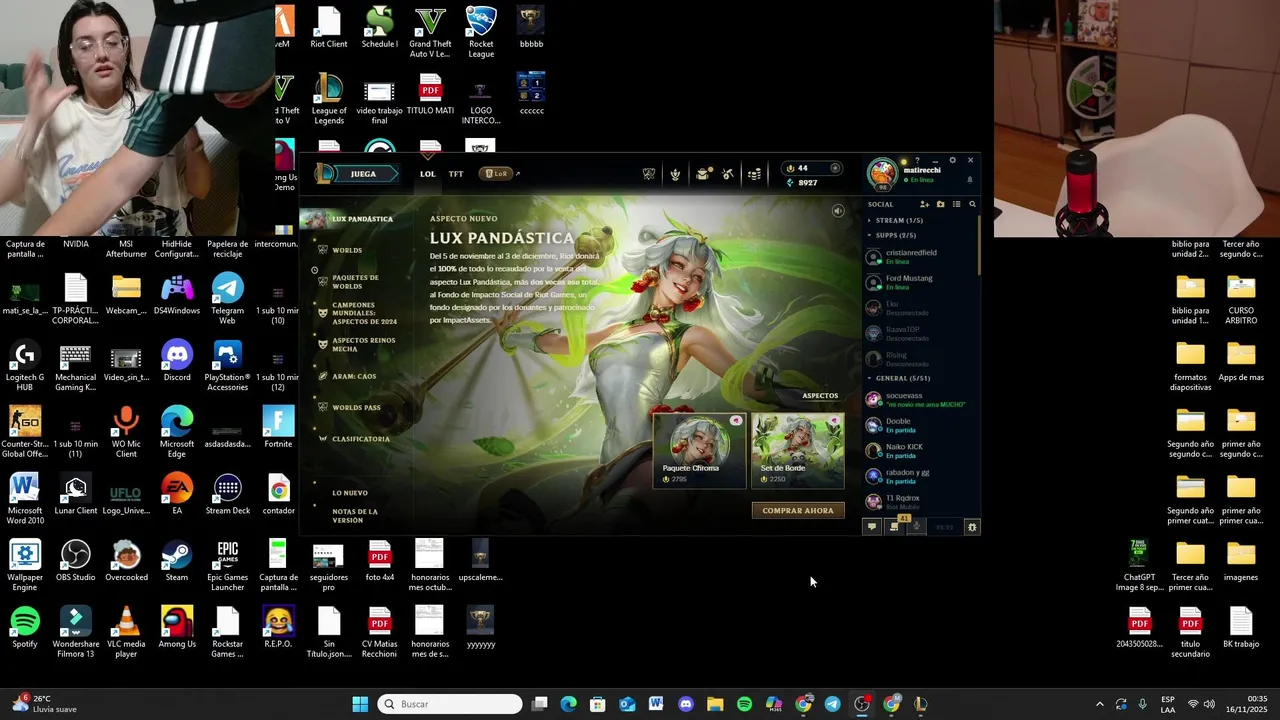Open the Fortnite desktop shortcut
The height and width of the screenshot is (720, 1280).
(278, 428)
